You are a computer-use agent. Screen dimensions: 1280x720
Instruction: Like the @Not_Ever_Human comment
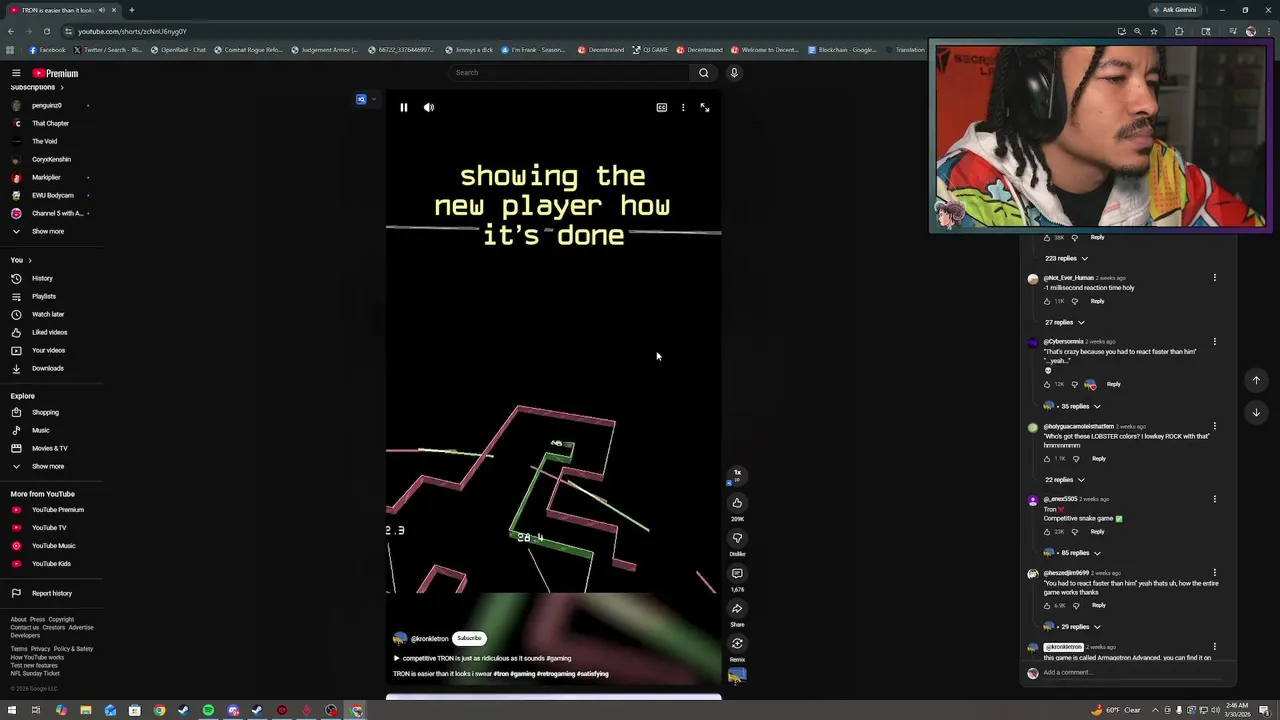1047,301
